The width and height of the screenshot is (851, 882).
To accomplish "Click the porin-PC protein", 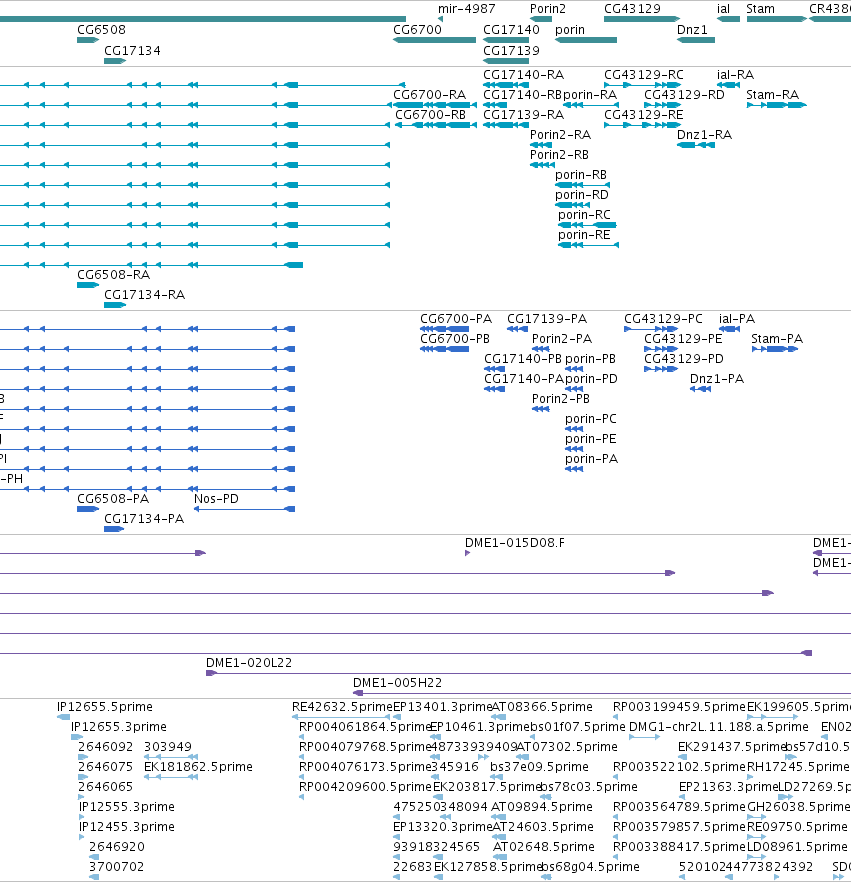I will 574,429.
